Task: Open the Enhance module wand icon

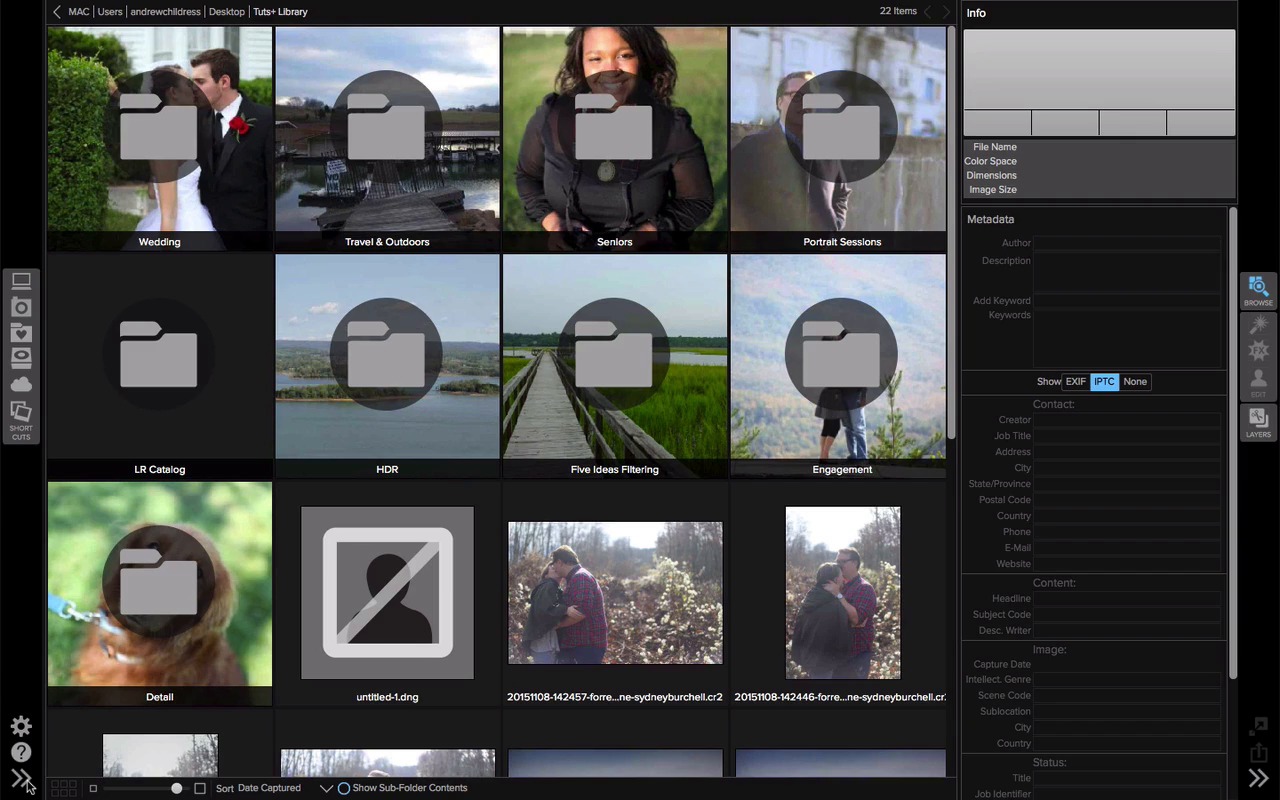Action: point(1258,324)
